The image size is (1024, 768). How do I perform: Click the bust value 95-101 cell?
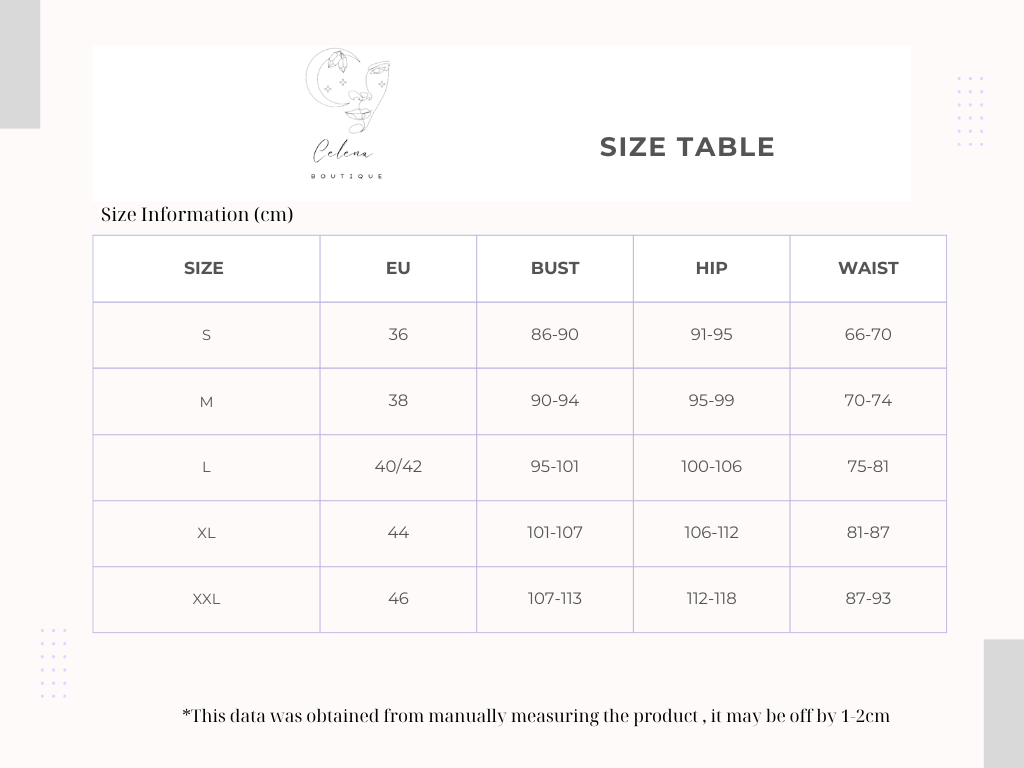coord(554,467)
